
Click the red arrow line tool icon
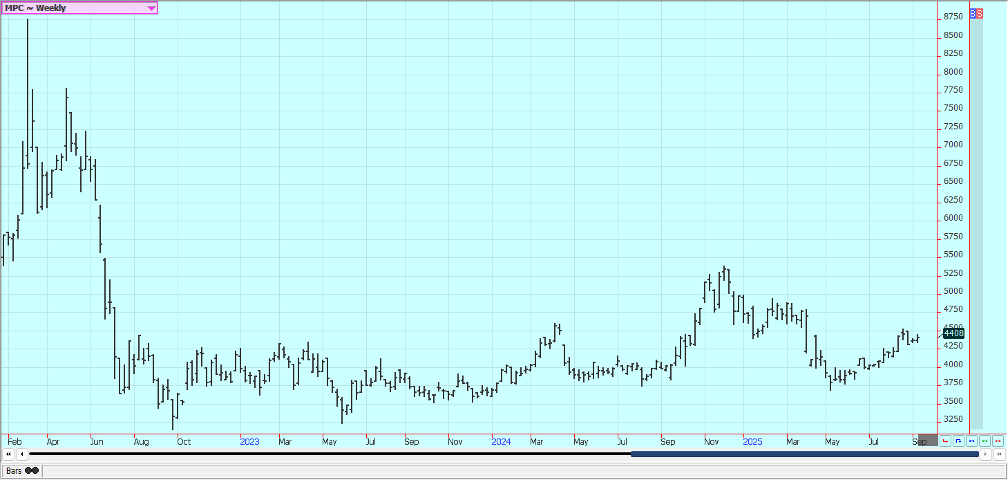click(x=945, y=441)
